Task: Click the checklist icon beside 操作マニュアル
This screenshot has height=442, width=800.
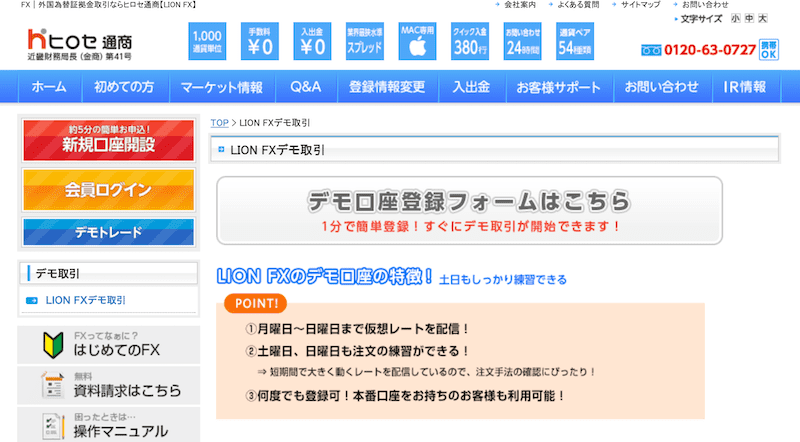Action: click(x=53, y=426)
